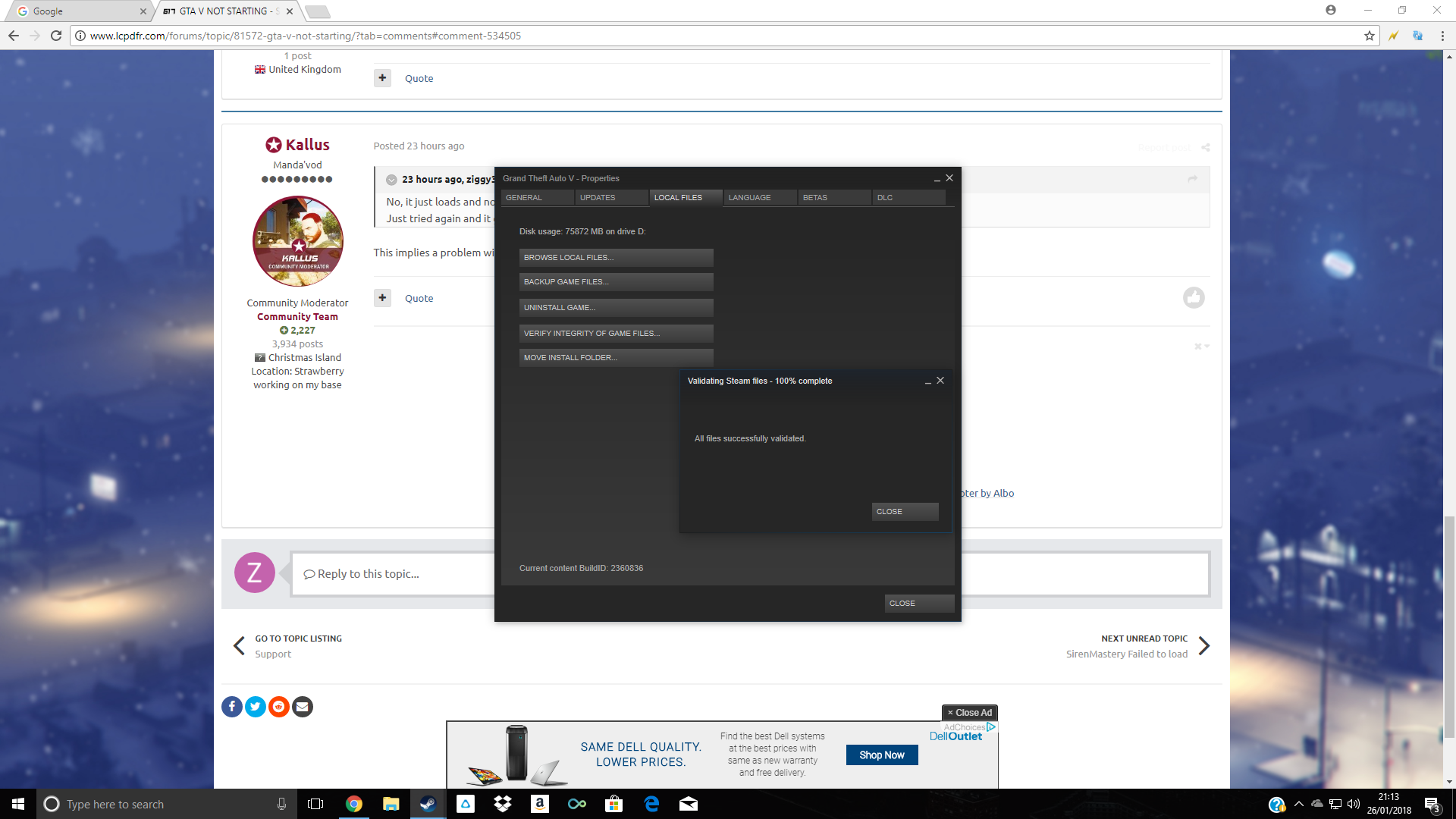Open Steam from the taskbar
This screenshot has width=1456, height=819.
(x=428, y=804)
